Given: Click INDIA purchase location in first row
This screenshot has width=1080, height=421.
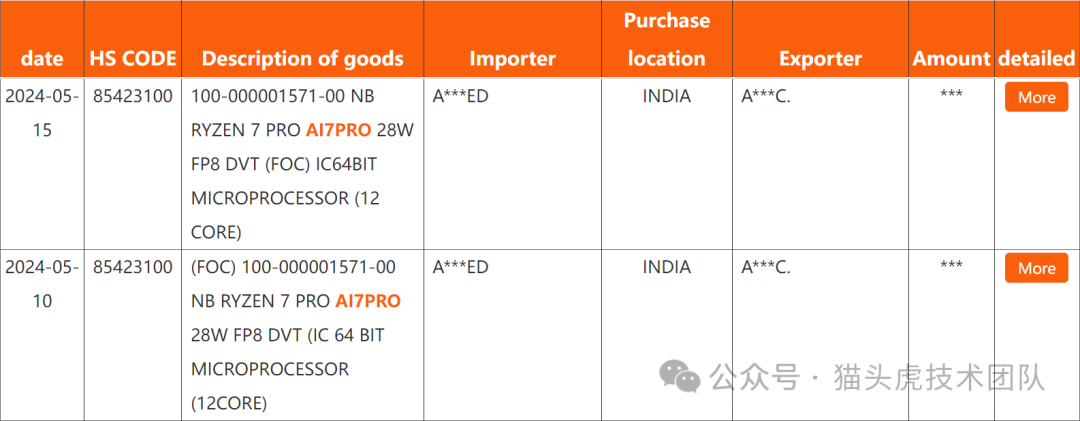Looking at the screenshot, I should [667, 96].
